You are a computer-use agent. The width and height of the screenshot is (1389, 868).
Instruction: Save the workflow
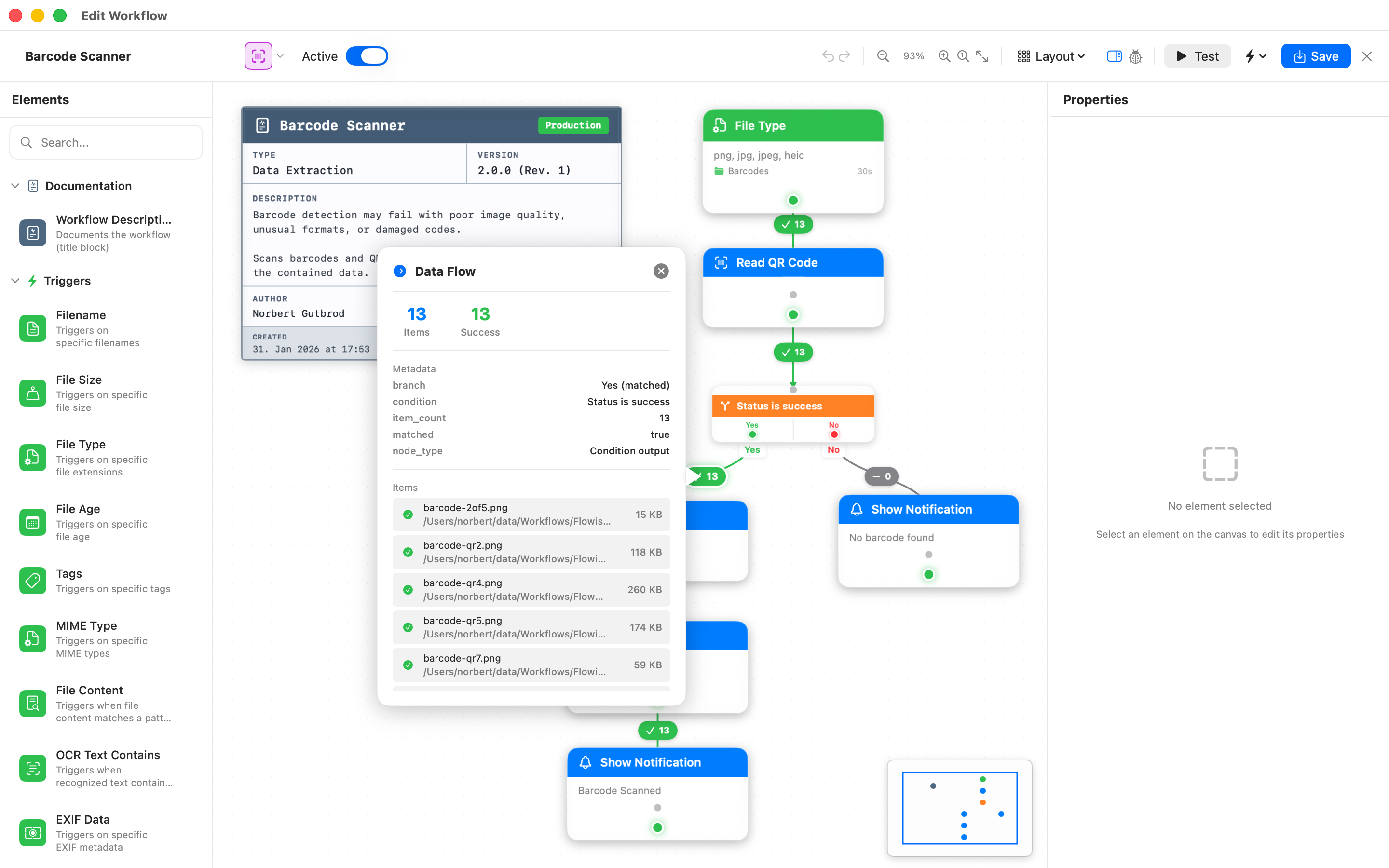point(1316,56)
